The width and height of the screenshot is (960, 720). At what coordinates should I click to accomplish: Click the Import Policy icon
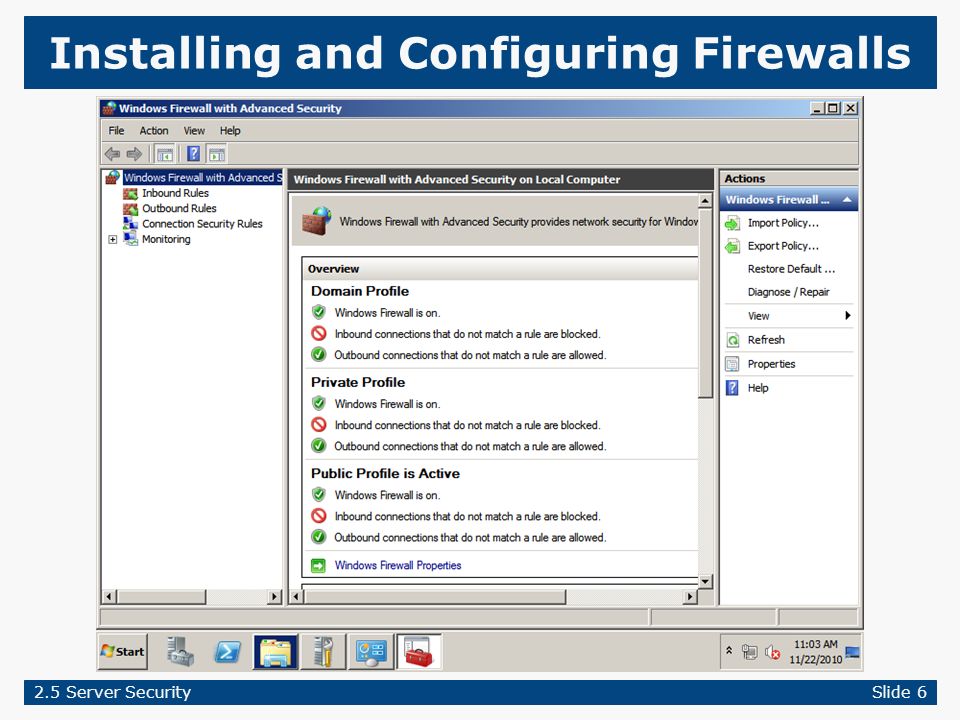click(x=732, y=223)
